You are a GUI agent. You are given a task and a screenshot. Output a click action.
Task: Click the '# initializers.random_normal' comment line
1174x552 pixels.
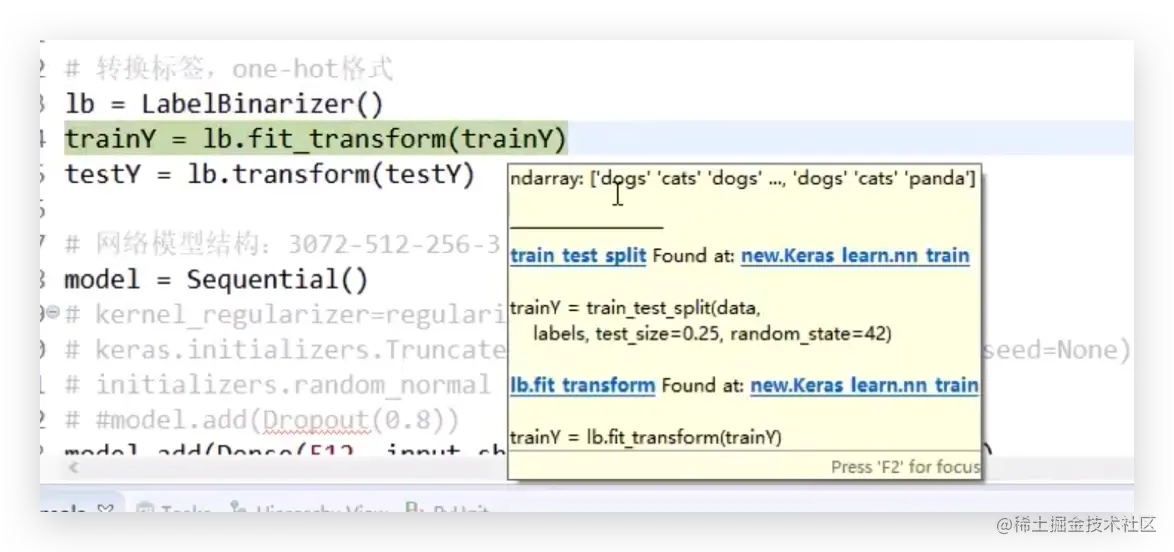tap(277, 386)
